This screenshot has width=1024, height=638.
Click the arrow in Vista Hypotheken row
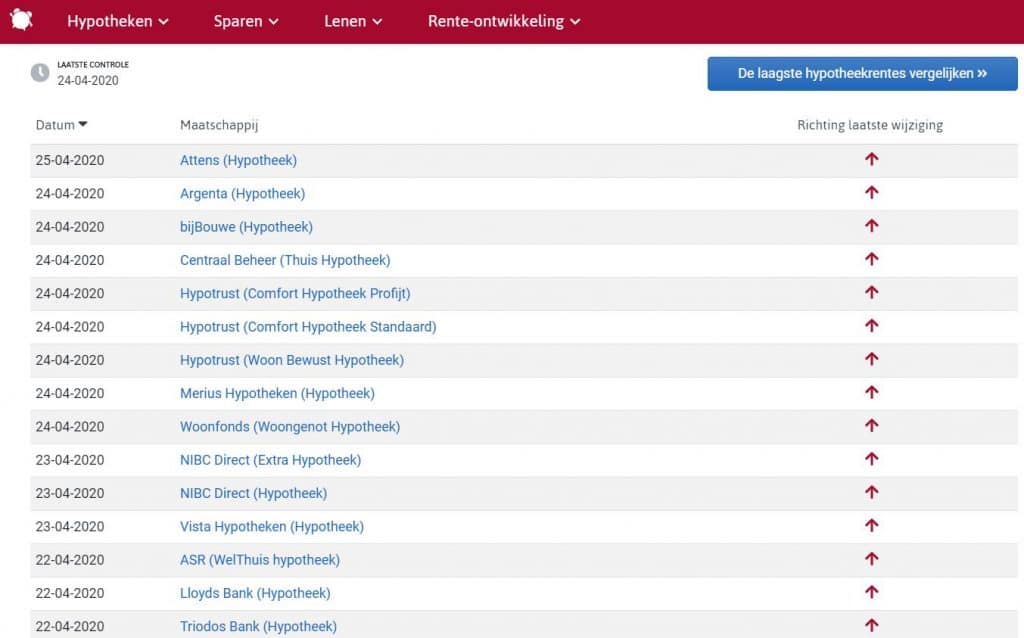(871, 526)
